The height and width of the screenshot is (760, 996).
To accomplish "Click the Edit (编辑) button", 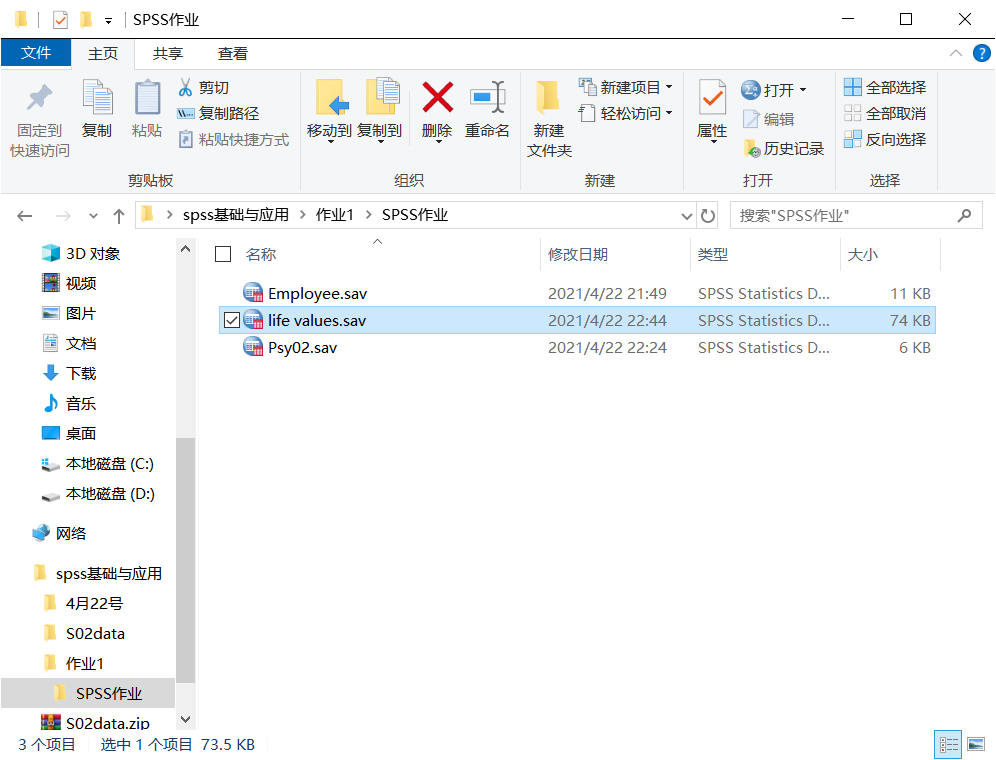I will [x=769, y=119].
